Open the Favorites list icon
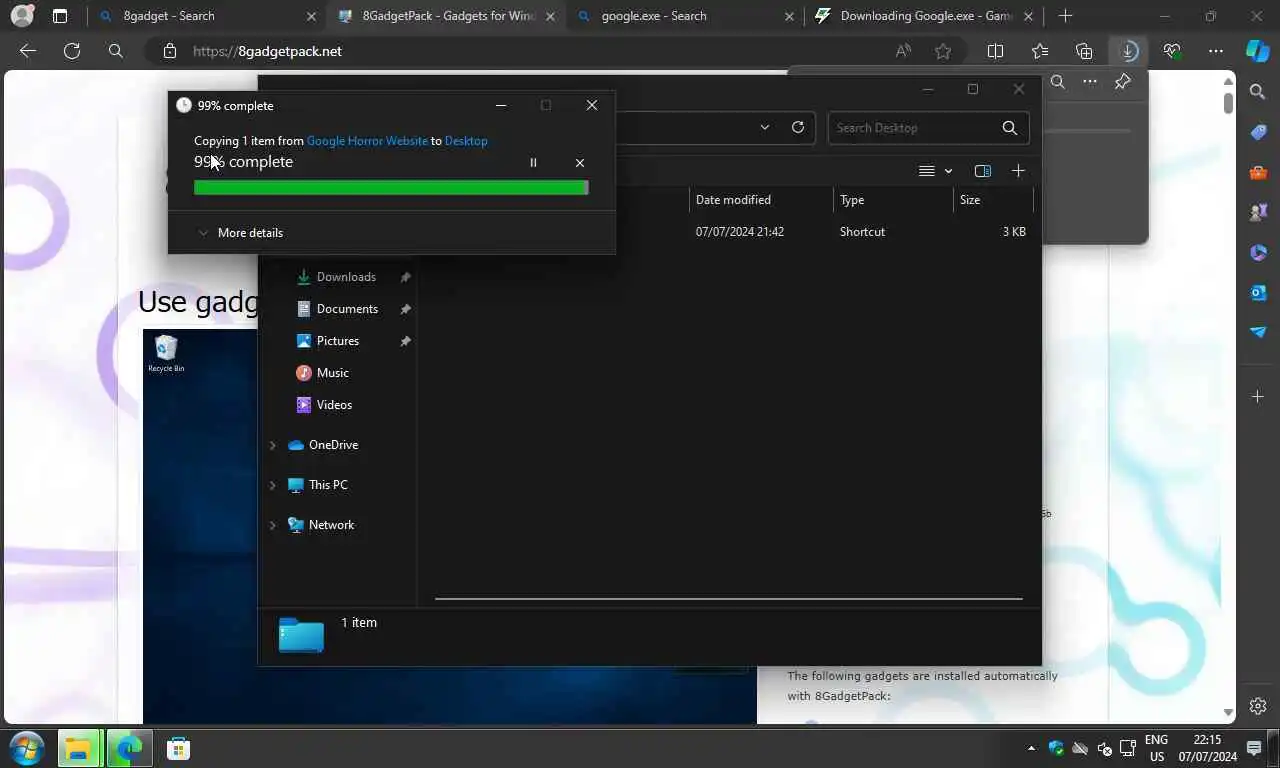This screenshot has height=768, width=1280. pyautogui.click(x=1040, y=51)
